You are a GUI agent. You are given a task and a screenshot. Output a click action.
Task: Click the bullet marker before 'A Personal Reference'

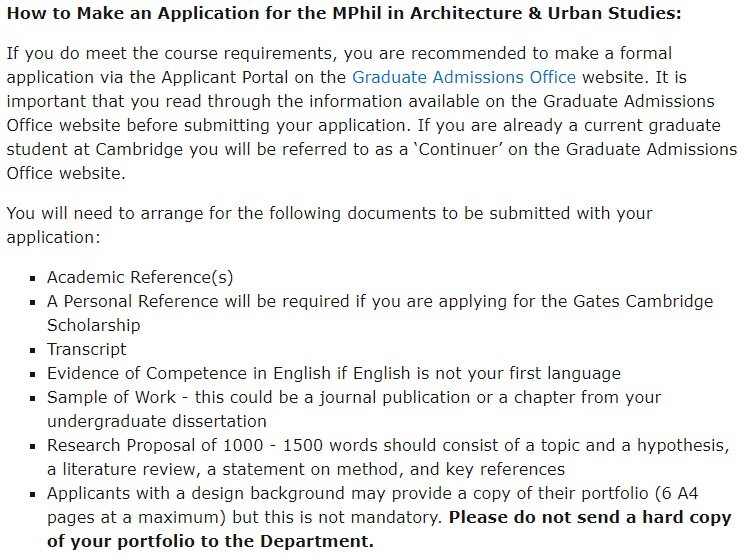pyautogui.click(x=32, y=302)
